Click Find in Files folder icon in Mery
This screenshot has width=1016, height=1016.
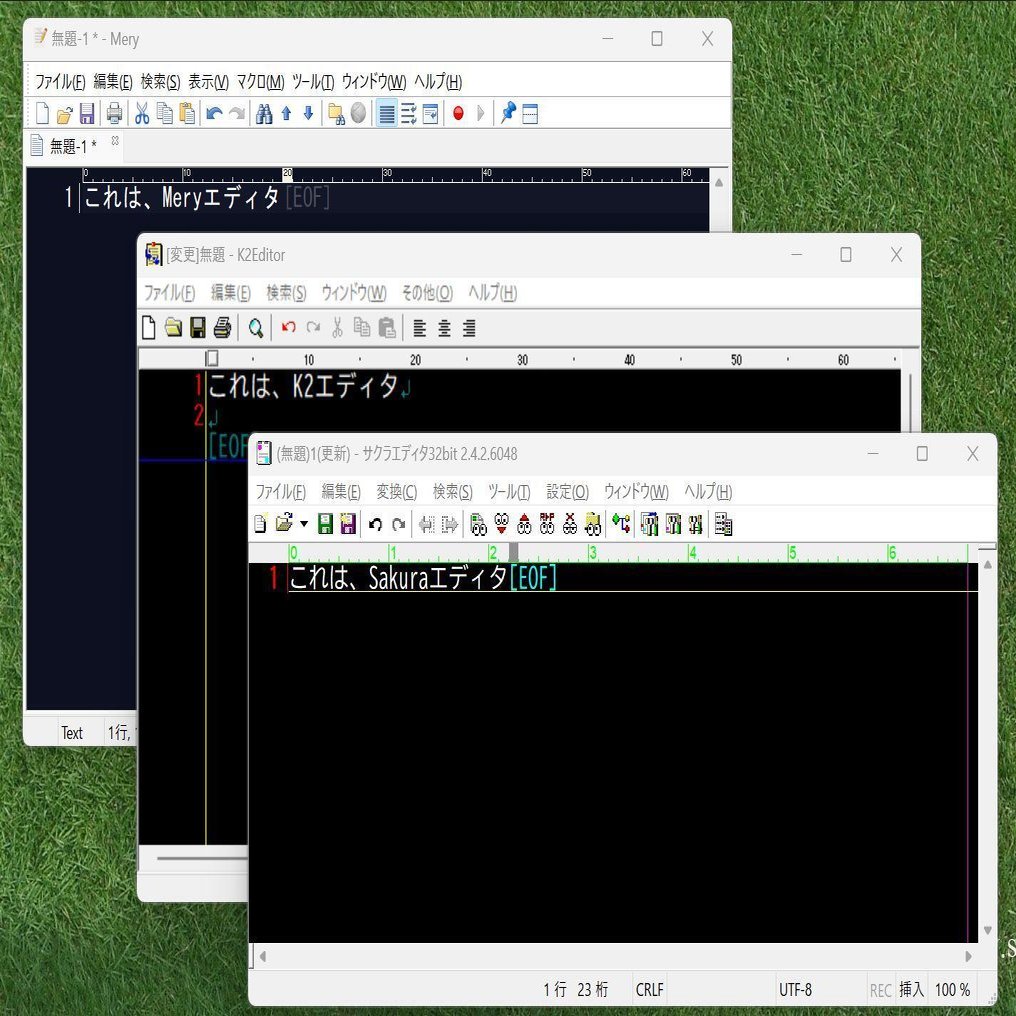[336, 113]
